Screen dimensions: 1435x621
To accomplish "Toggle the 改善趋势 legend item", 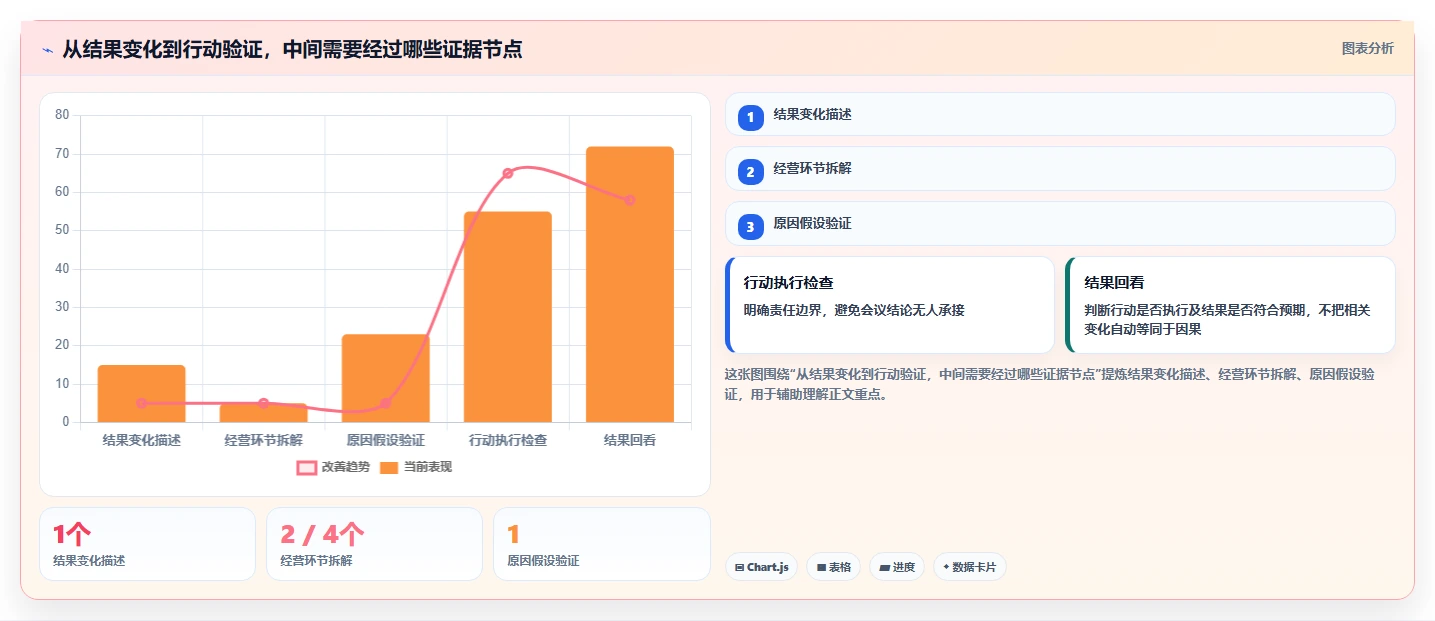I will coord(334,467).
